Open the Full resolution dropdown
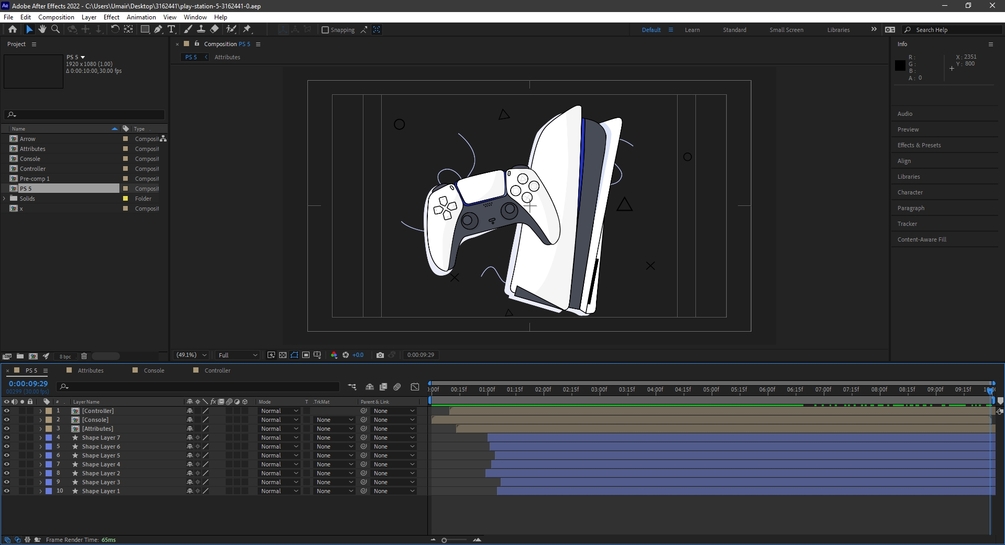Viewport: 1005px width, 545px height. click(x=238, y=355)
